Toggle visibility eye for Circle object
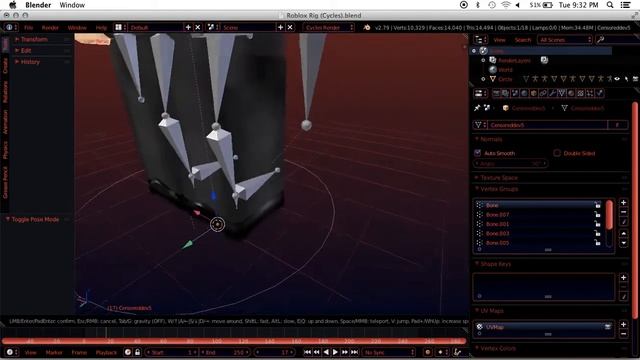The height and width of the screenshot is (360, 640). pos(617,79)
